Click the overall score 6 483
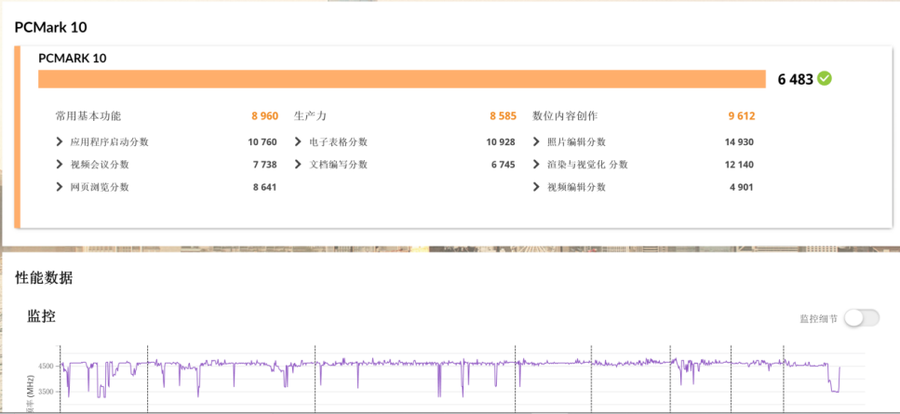900x414 pixels. click(795, 79)
